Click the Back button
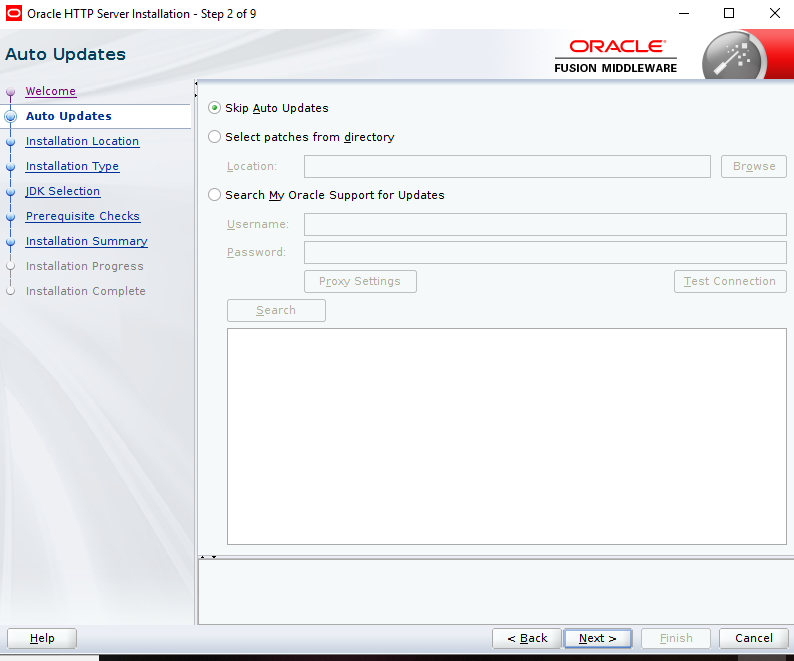The image size is (794, 661). pos(527,638)
